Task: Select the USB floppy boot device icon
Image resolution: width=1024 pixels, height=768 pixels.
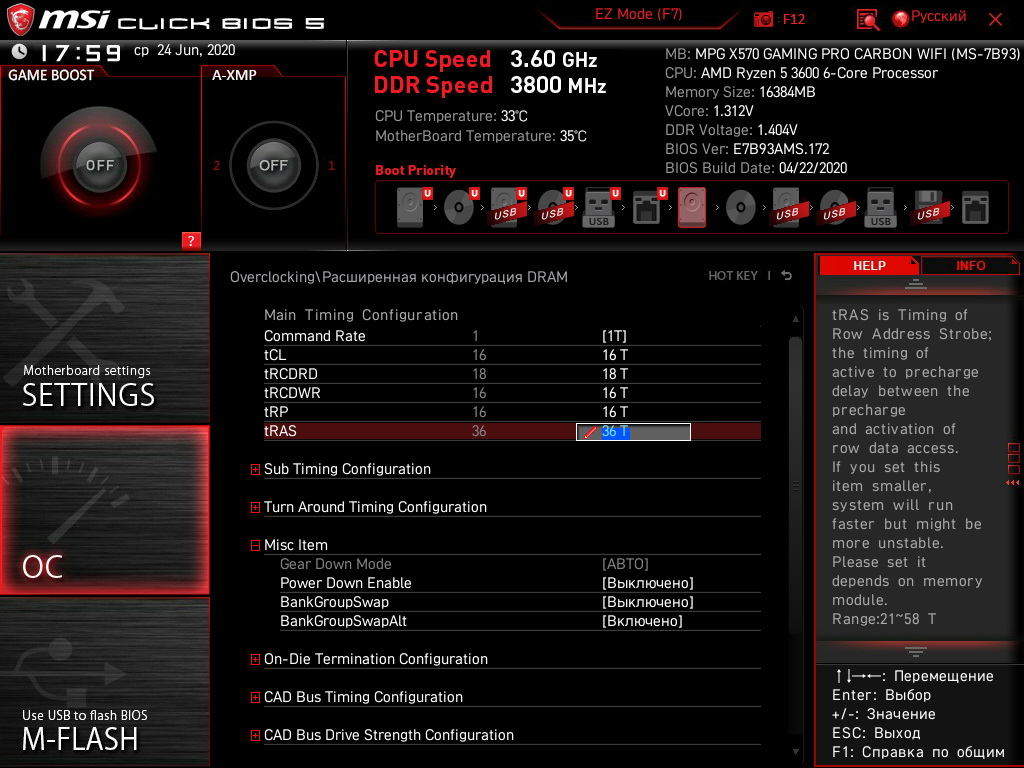Action: tap(928, 208)
